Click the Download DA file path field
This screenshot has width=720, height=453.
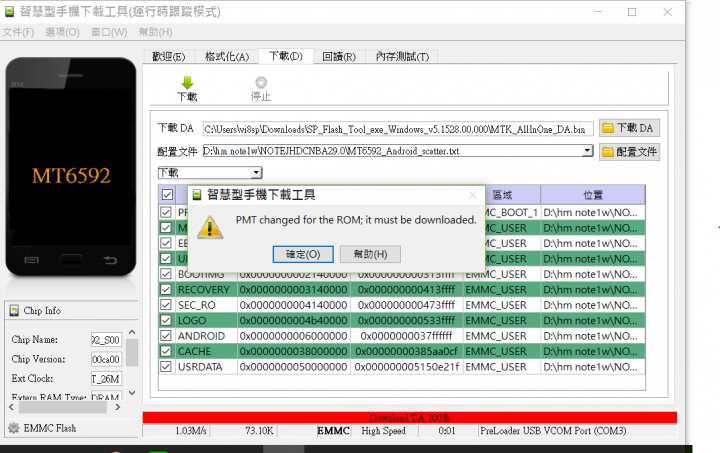tap(398, 129)
